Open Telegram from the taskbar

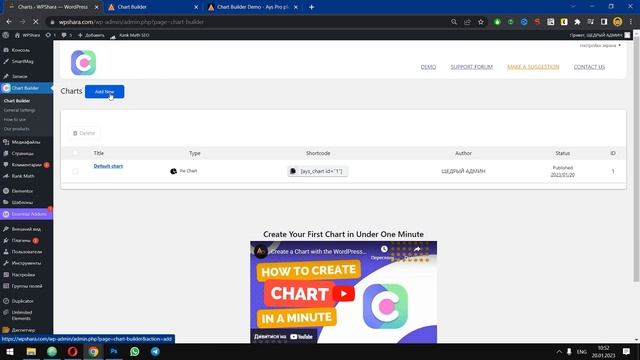tap(155, 351)
